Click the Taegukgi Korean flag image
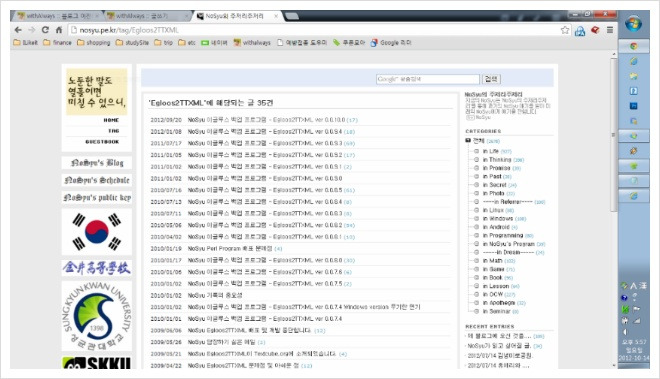660x379 pixels. click(97, 232)
